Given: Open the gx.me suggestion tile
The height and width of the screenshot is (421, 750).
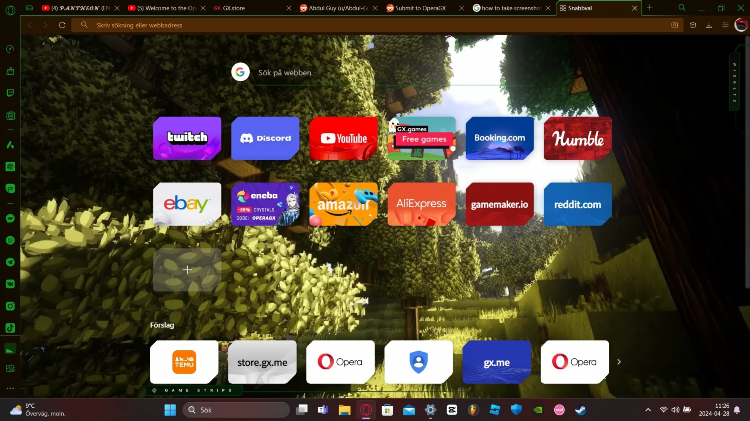Looking at the screenshot, I should pyautogui.click(x=496, y=362).
